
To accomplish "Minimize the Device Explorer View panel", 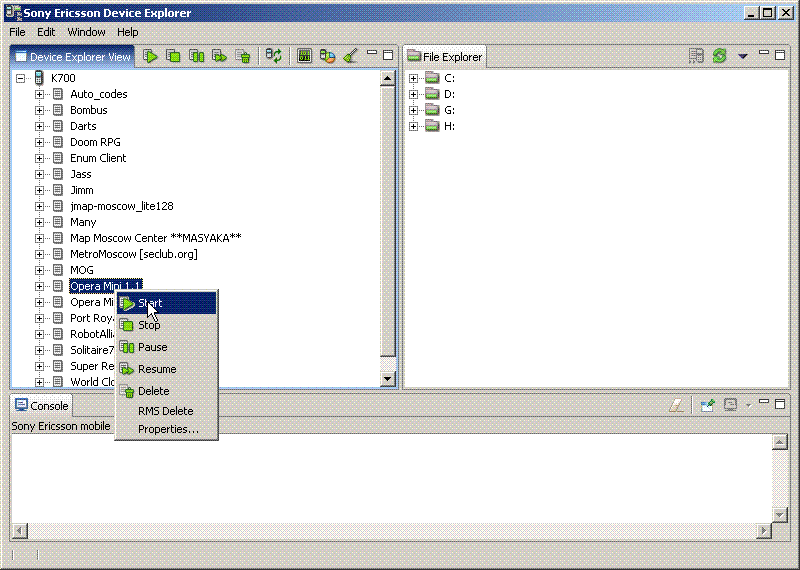I will [372, 53].
